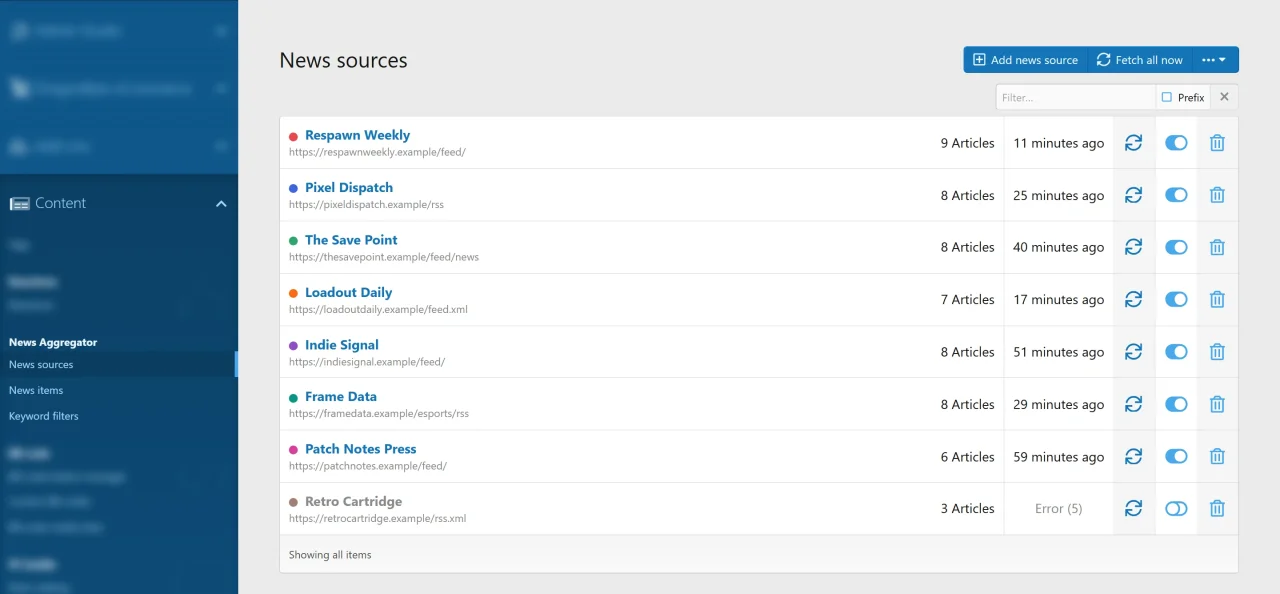Refresh the Frame Data feed
Viewport: 1280px width, 594px height.
(1133, 404)
